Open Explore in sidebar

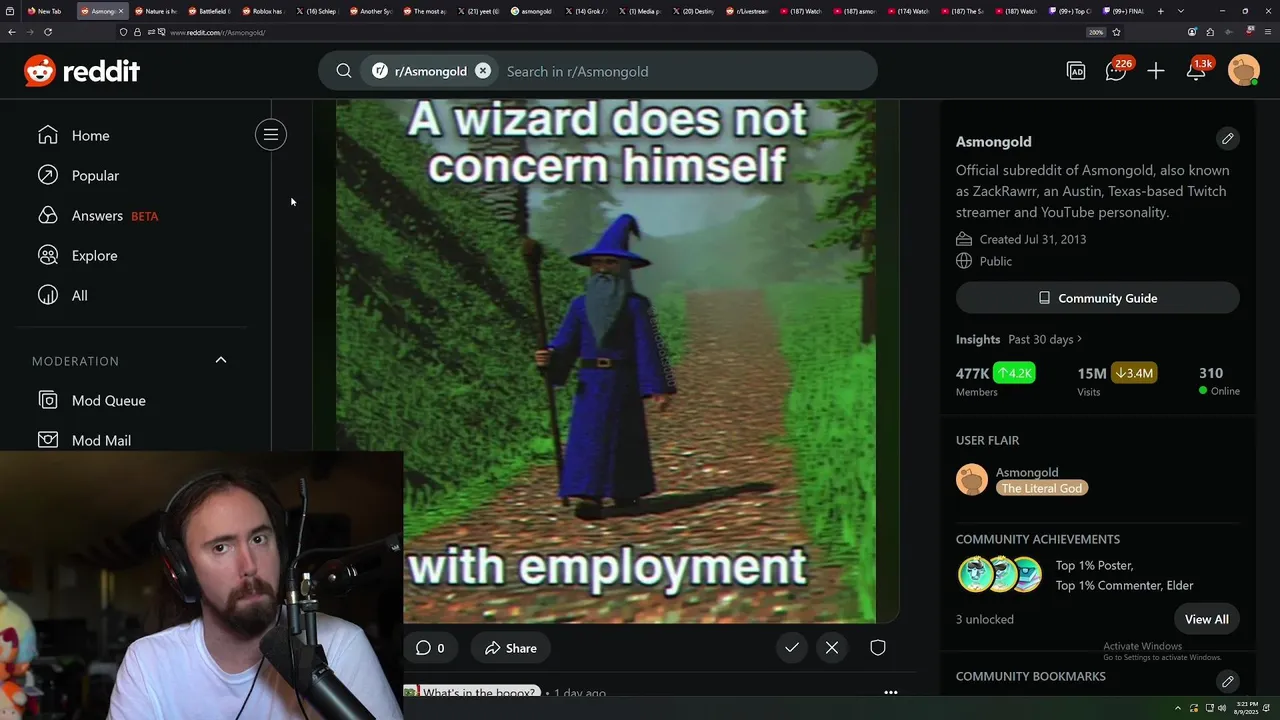[94, 255]
